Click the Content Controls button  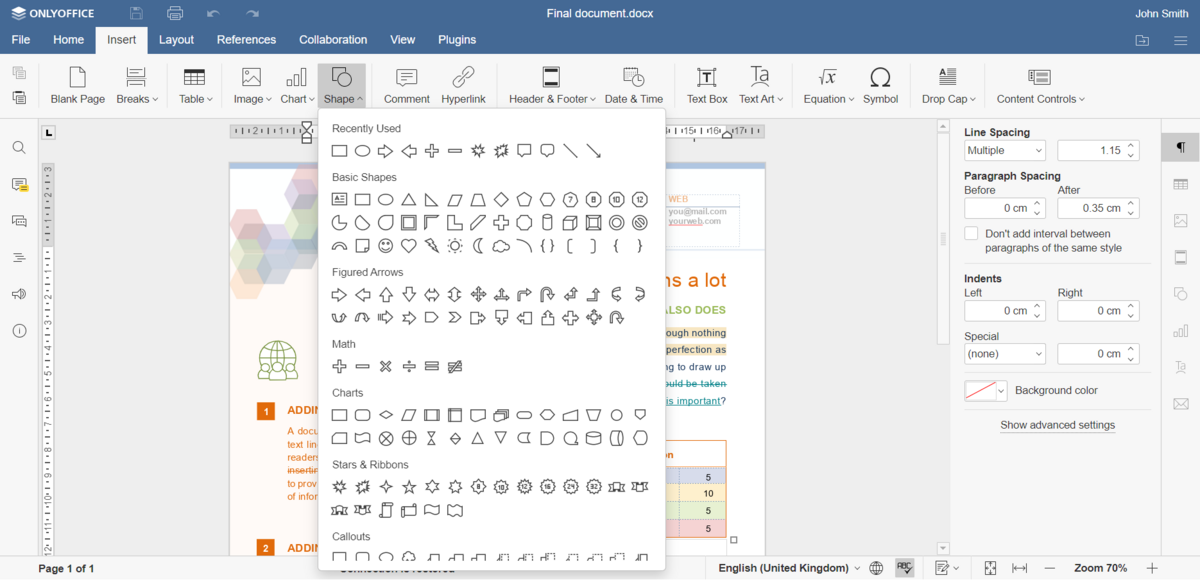pyautogui.click(x=1040, y=86)
